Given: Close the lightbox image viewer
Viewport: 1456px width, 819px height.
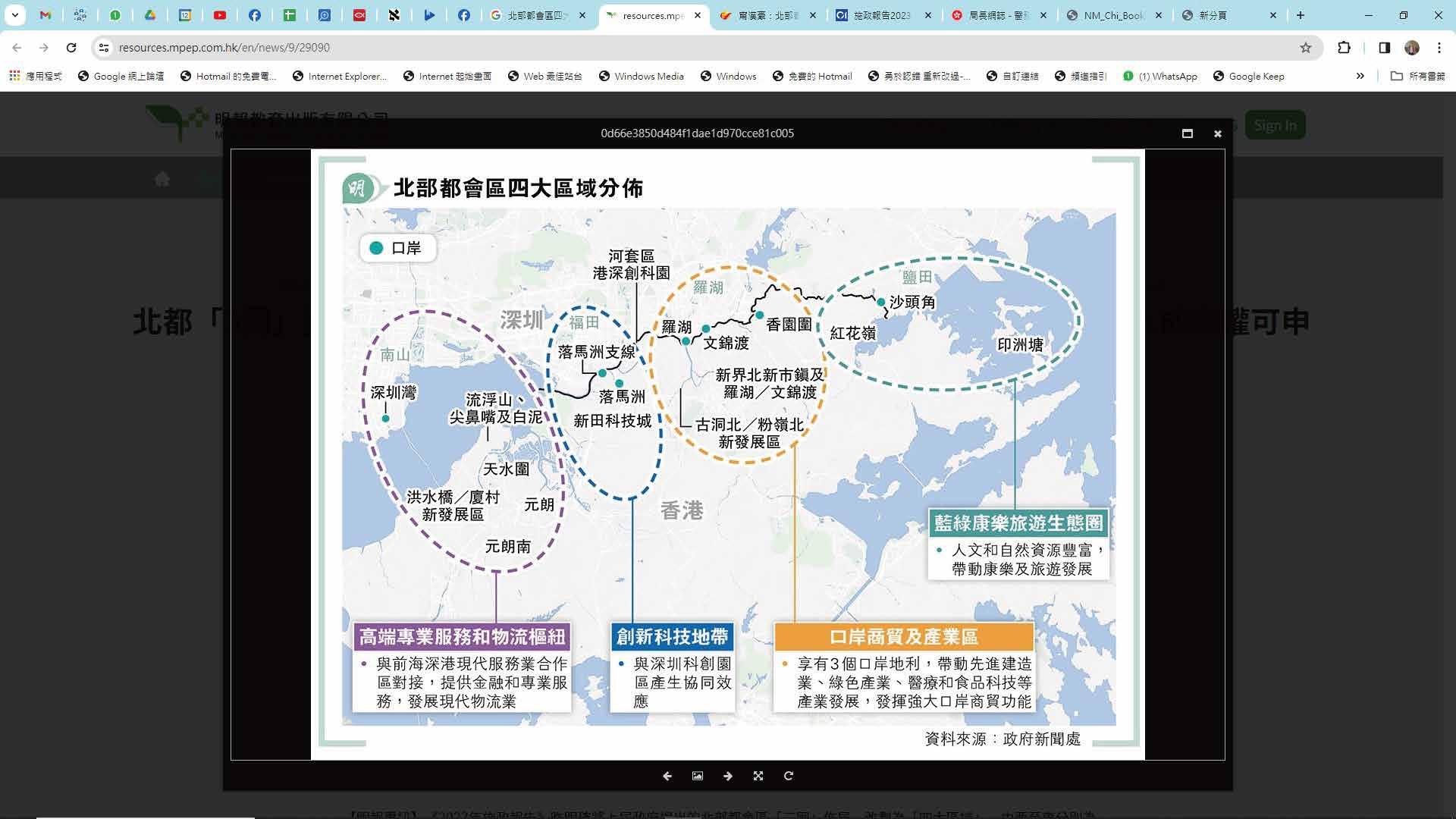Looking at the screenshot, I should (1218, 133).
